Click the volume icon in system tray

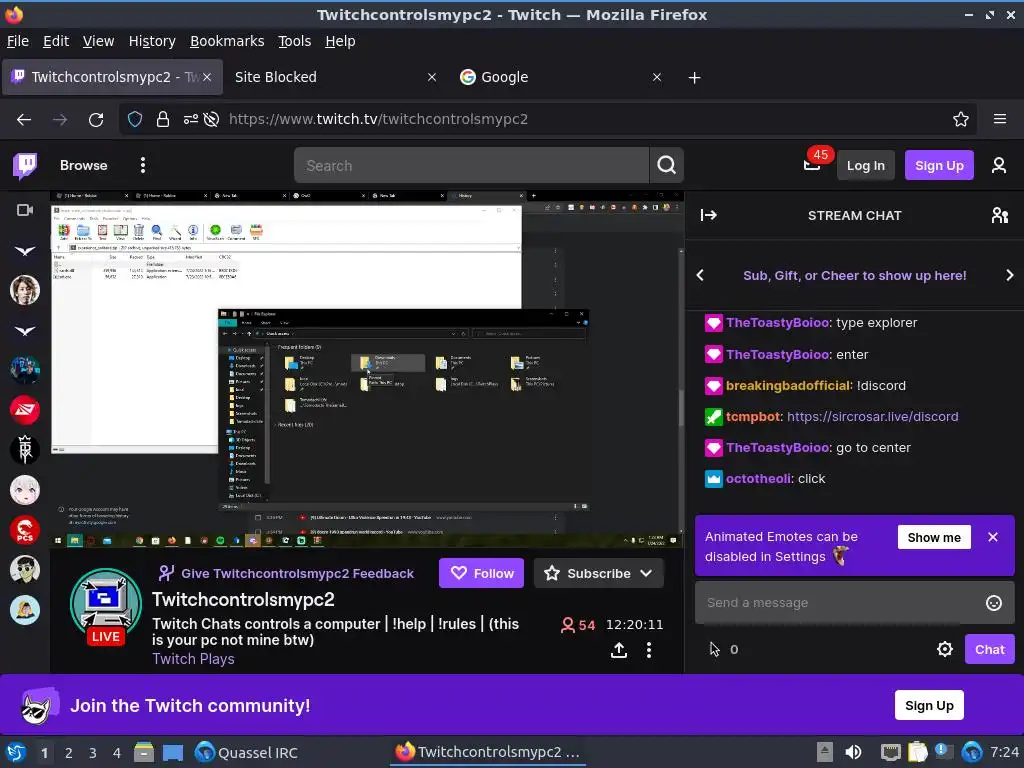click(x=853, y=752)
